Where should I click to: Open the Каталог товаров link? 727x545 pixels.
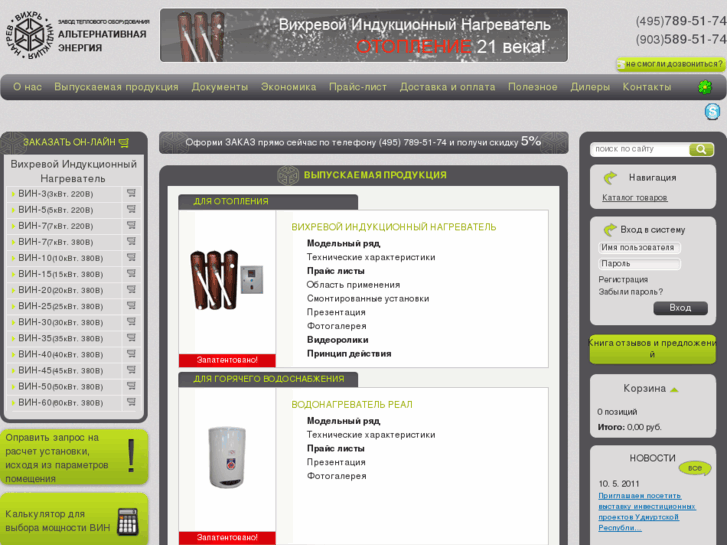tap(634, 198)
